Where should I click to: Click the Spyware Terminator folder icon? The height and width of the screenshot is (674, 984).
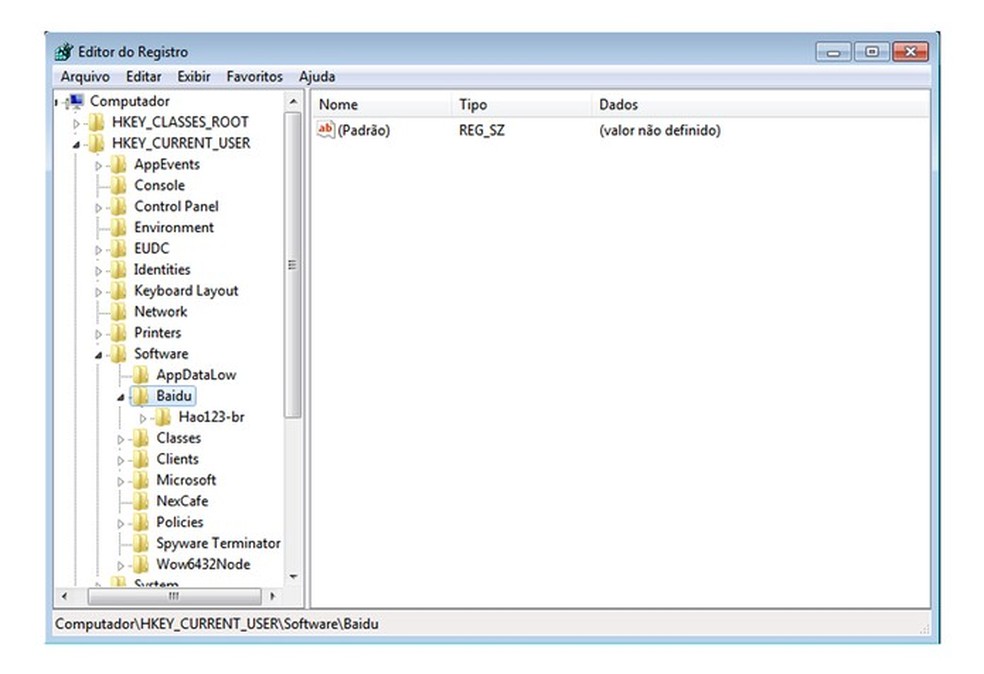141,543
